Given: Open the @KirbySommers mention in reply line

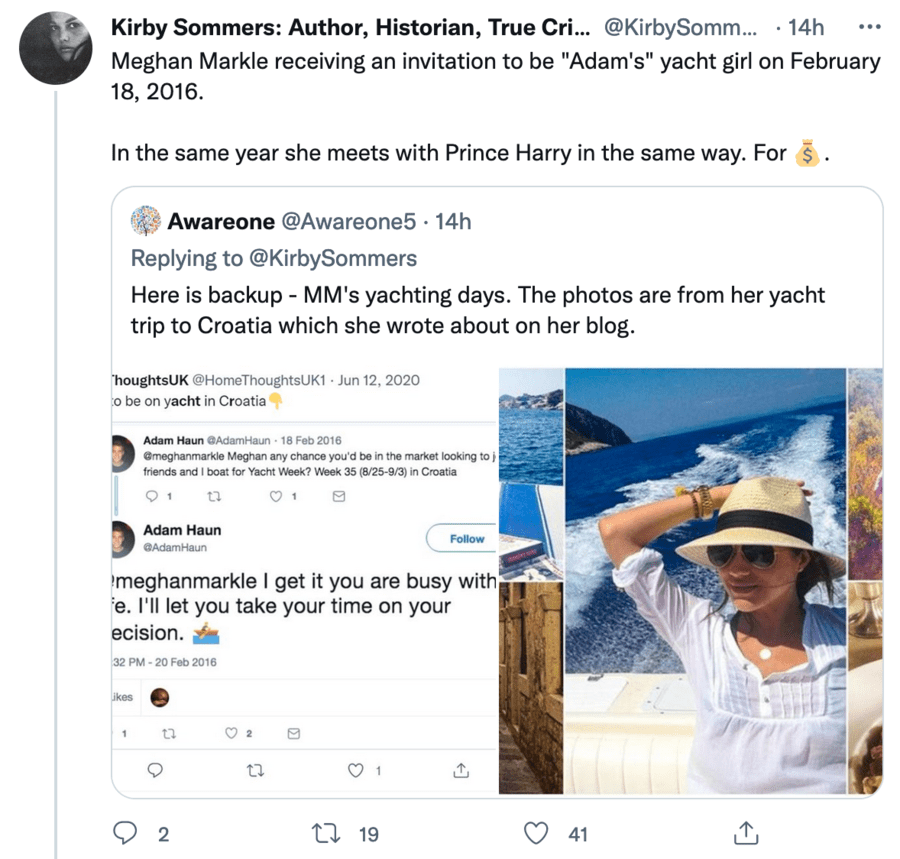Looking at the screenshot, I should tap(332, 258).
